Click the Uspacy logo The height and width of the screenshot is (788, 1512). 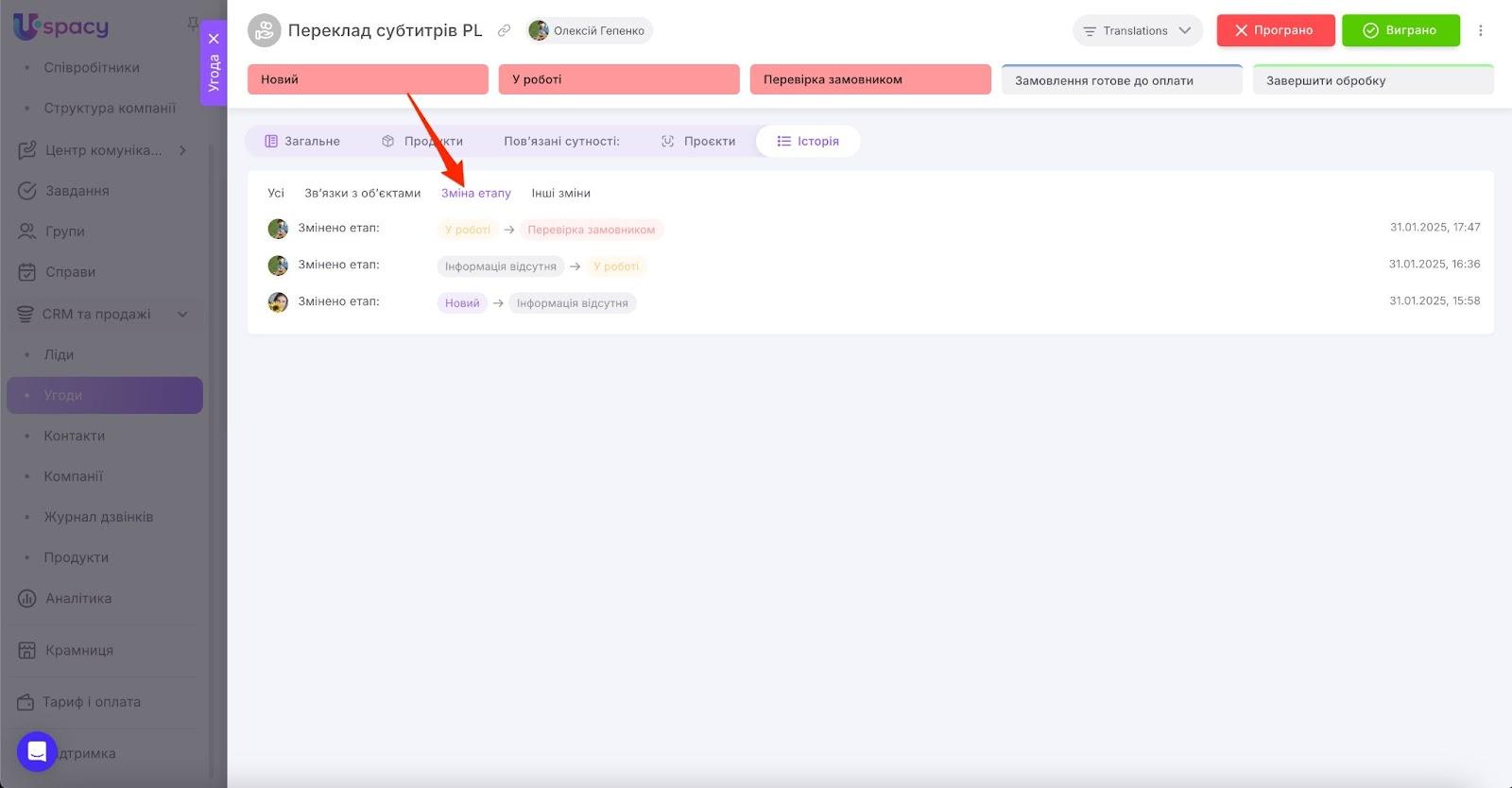(61, 26)
